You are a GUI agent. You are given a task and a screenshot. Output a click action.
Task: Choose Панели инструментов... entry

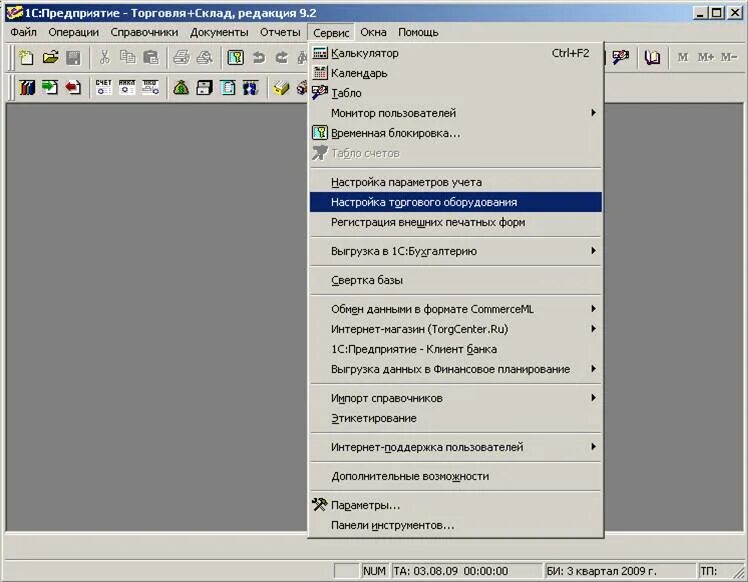pyautogui.click(x=456, y=525)
